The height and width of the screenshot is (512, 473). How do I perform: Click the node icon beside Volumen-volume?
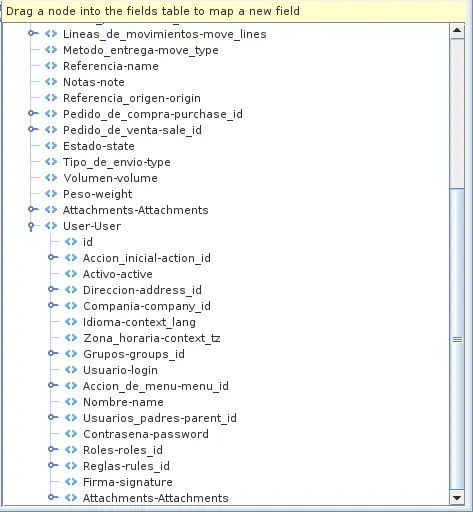51,178
